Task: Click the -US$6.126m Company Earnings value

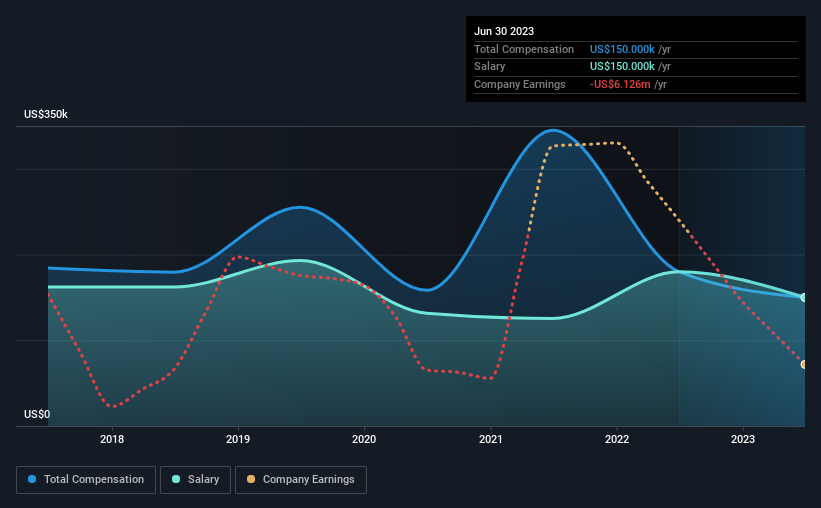Action: (620, 84)
